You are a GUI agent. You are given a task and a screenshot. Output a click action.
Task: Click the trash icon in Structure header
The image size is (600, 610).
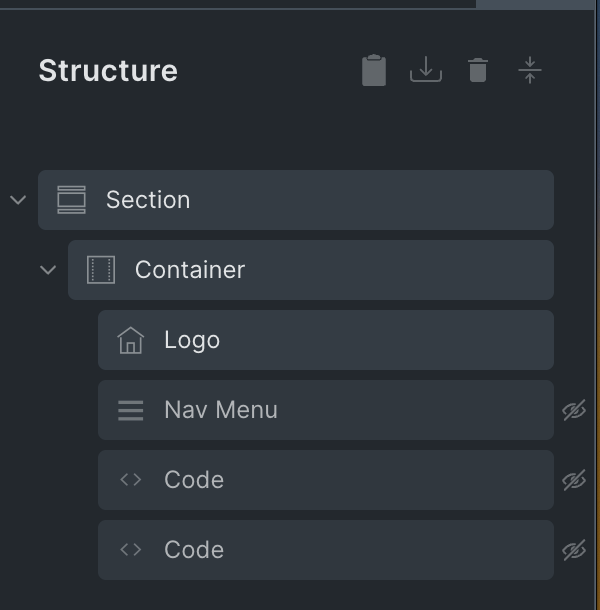(478, 70)
